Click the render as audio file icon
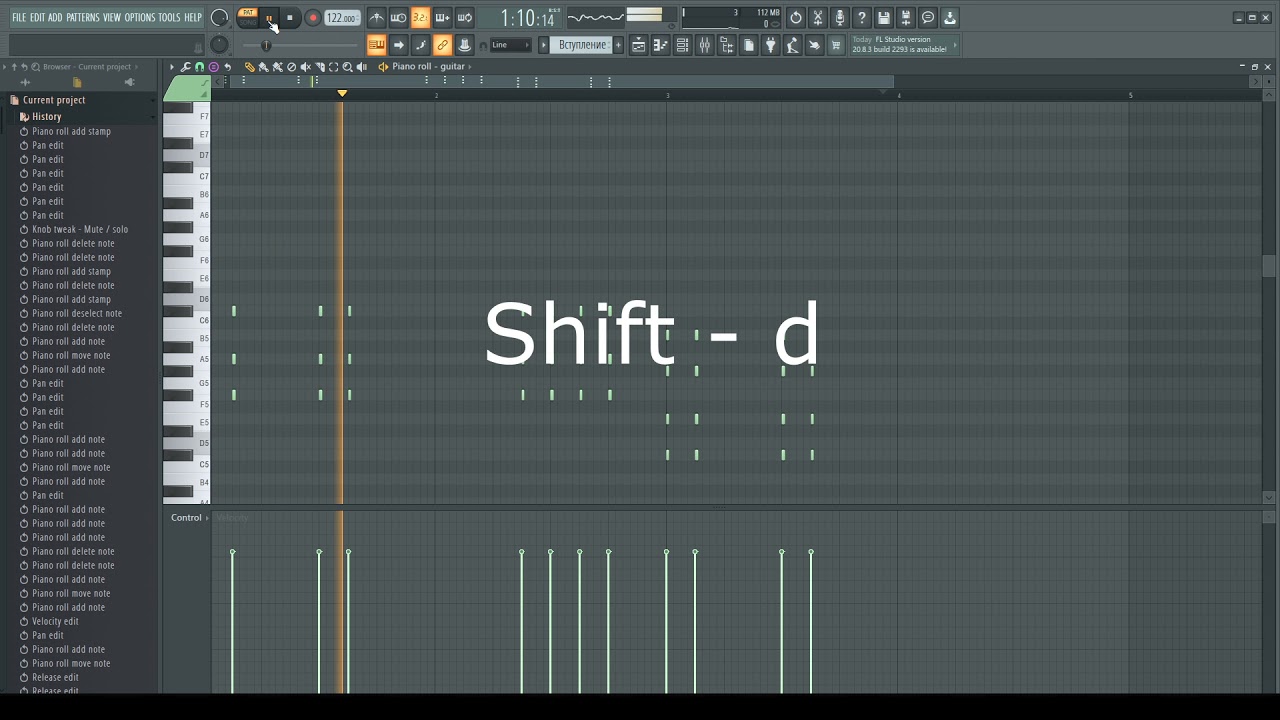Image resolution: width=1280 pixels, height=720 pixels. (906, 18)
